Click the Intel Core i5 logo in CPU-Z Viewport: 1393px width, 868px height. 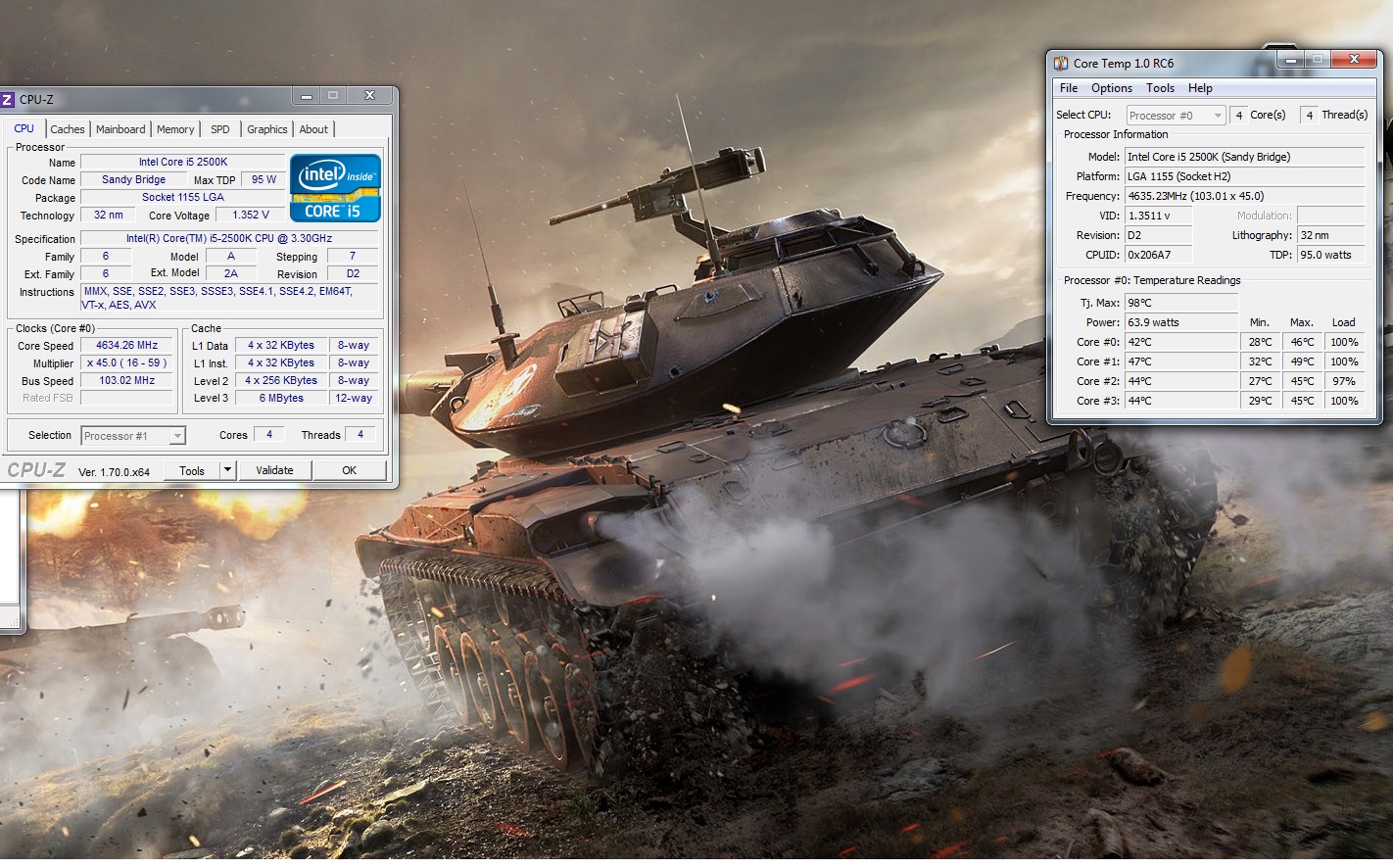pos(335,187)
